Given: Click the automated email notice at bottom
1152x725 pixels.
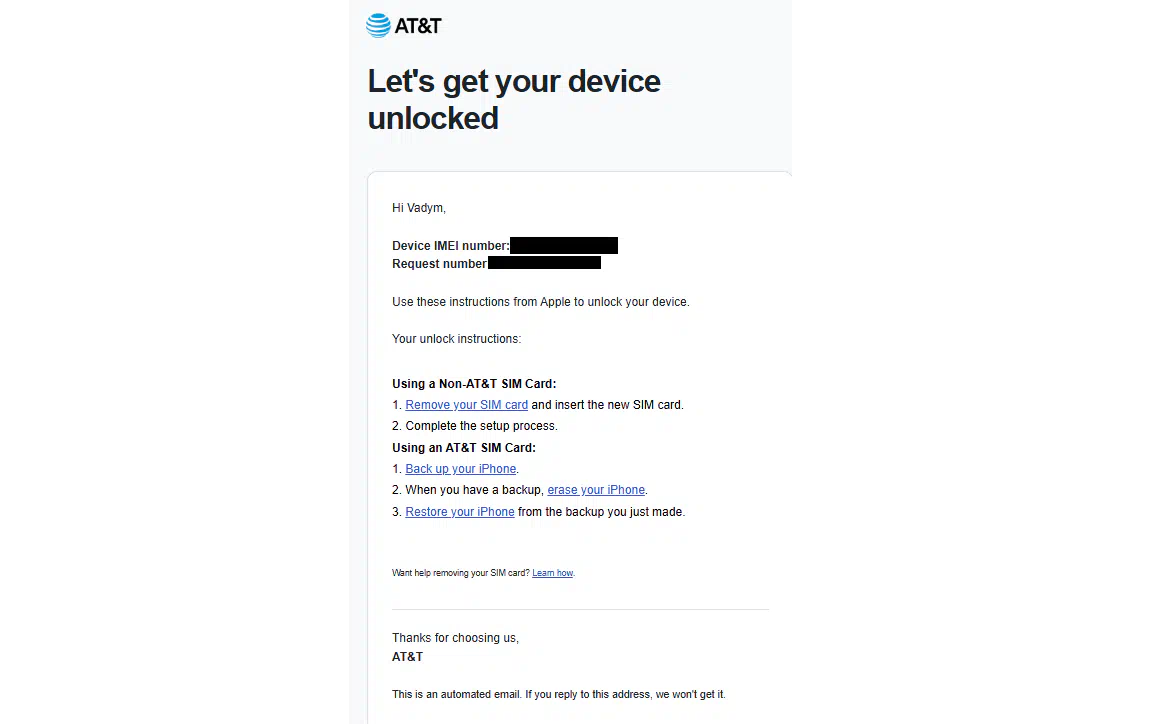Looking at the screenshot, I should pos(558,694).
